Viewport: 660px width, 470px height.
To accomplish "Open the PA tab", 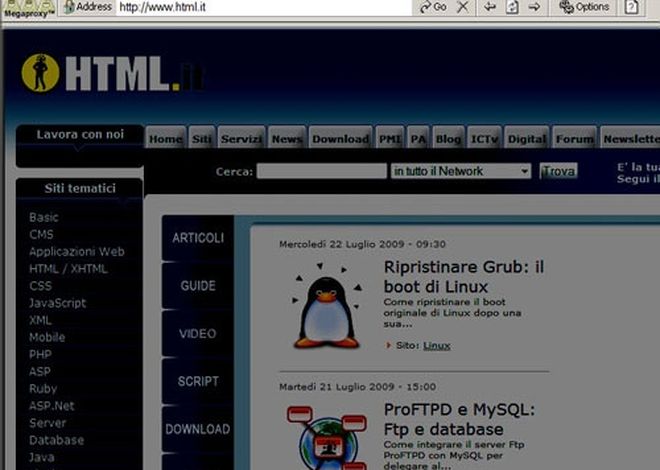I will tap(418, 138).
